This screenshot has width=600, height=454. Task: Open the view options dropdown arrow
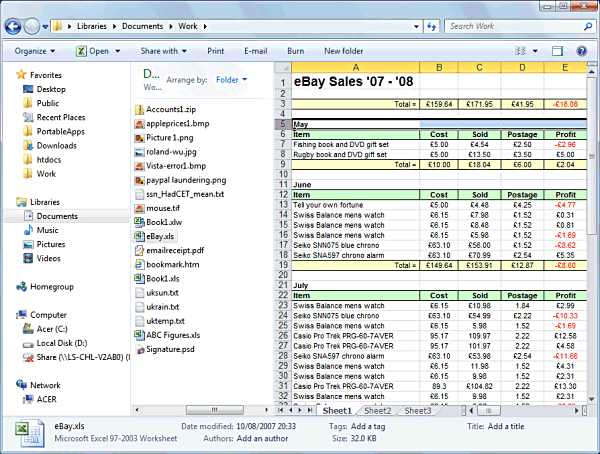click(x=535, y=51)
